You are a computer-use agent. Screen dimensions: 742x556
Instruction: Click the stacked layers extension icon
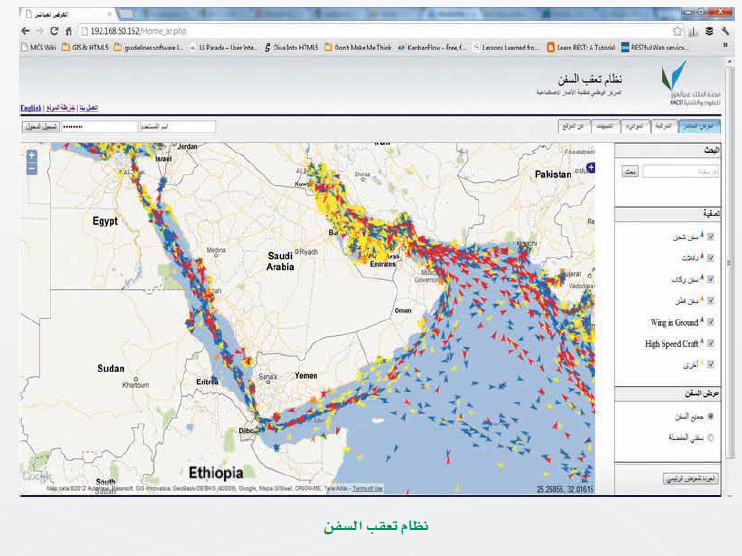tap(709, 31)
